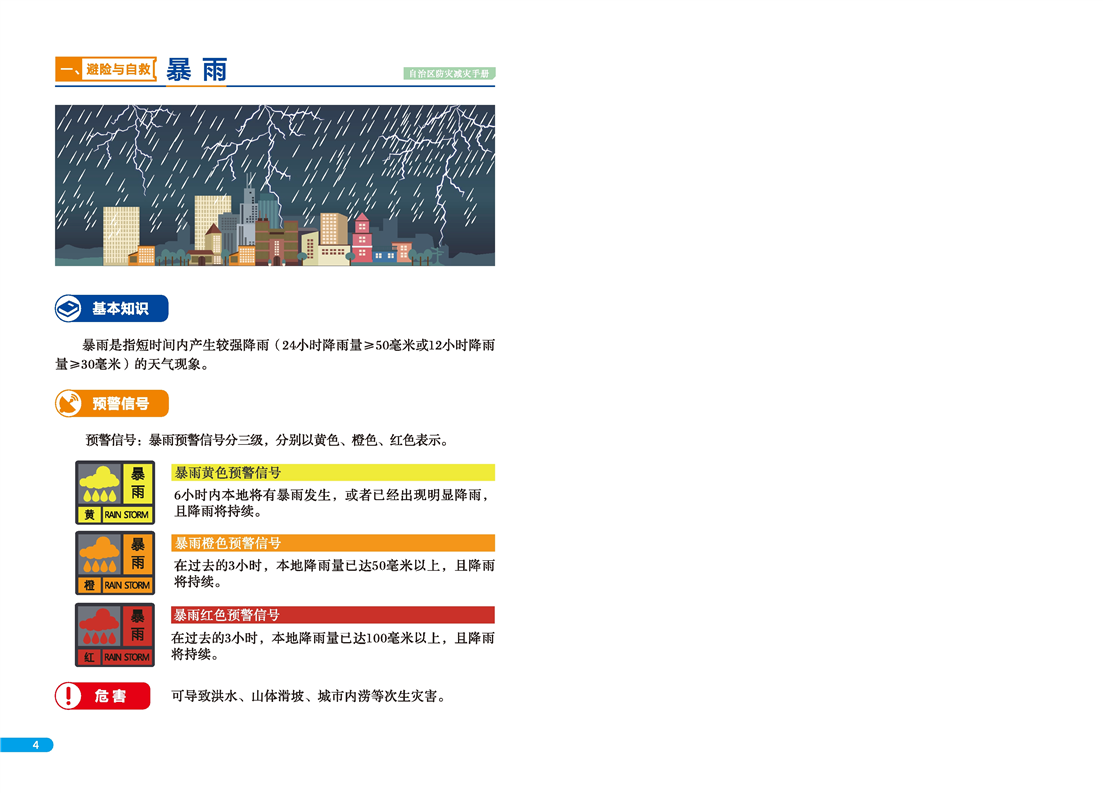This screenshot has width=1103, height=793.
Task: Click the 基本知识 label text
Action: click(x=120, y=309)
